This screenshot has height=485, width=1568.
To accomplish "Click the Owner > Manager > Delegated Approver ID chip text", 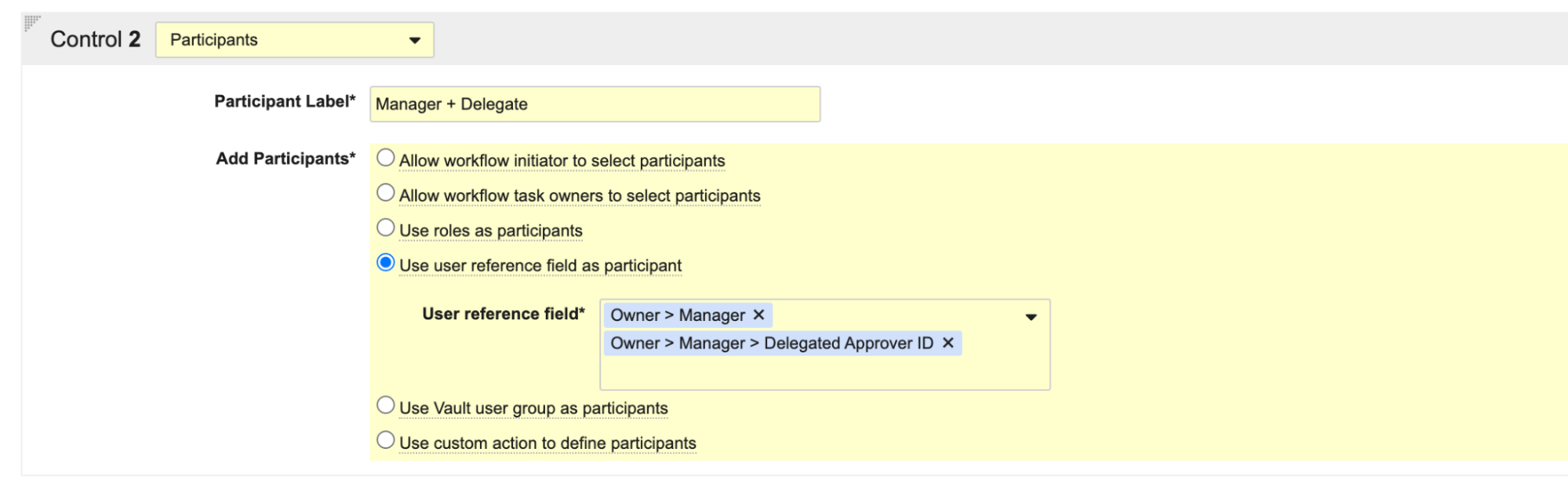I will click(x=771, y=344).
